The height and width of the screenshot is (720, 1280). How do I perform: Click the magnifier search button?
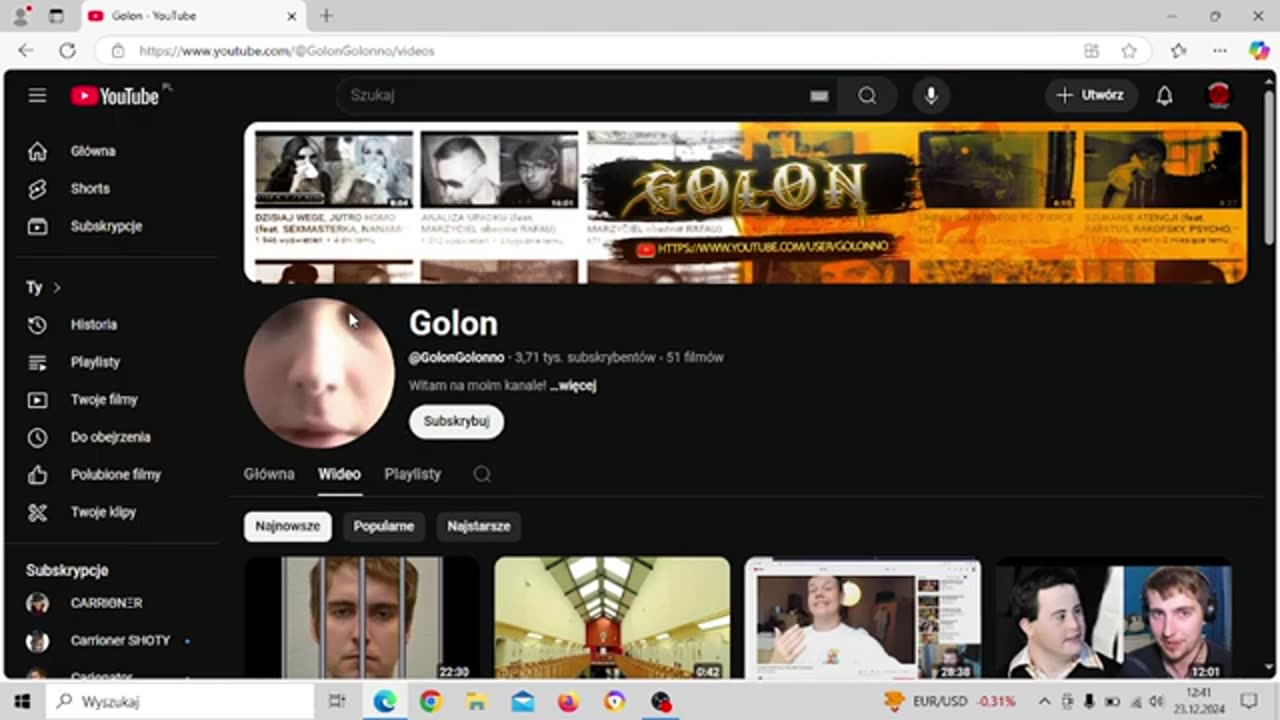click(867, 95)
